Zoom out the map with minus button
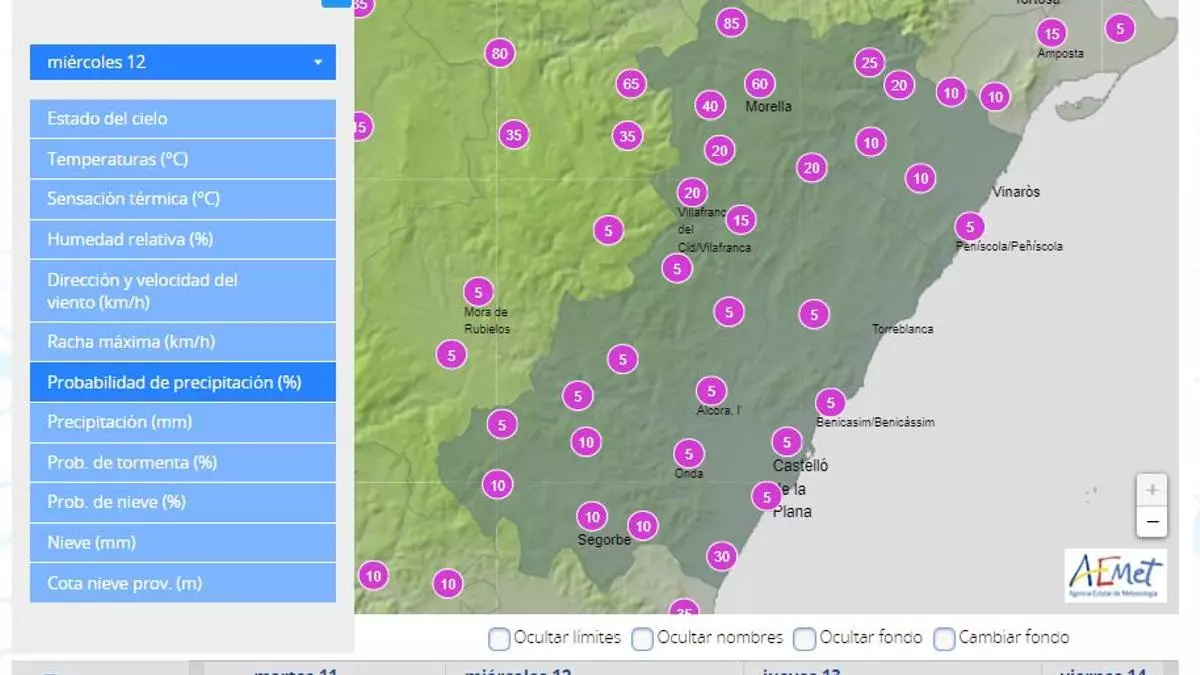 (x=1151, y=521)
